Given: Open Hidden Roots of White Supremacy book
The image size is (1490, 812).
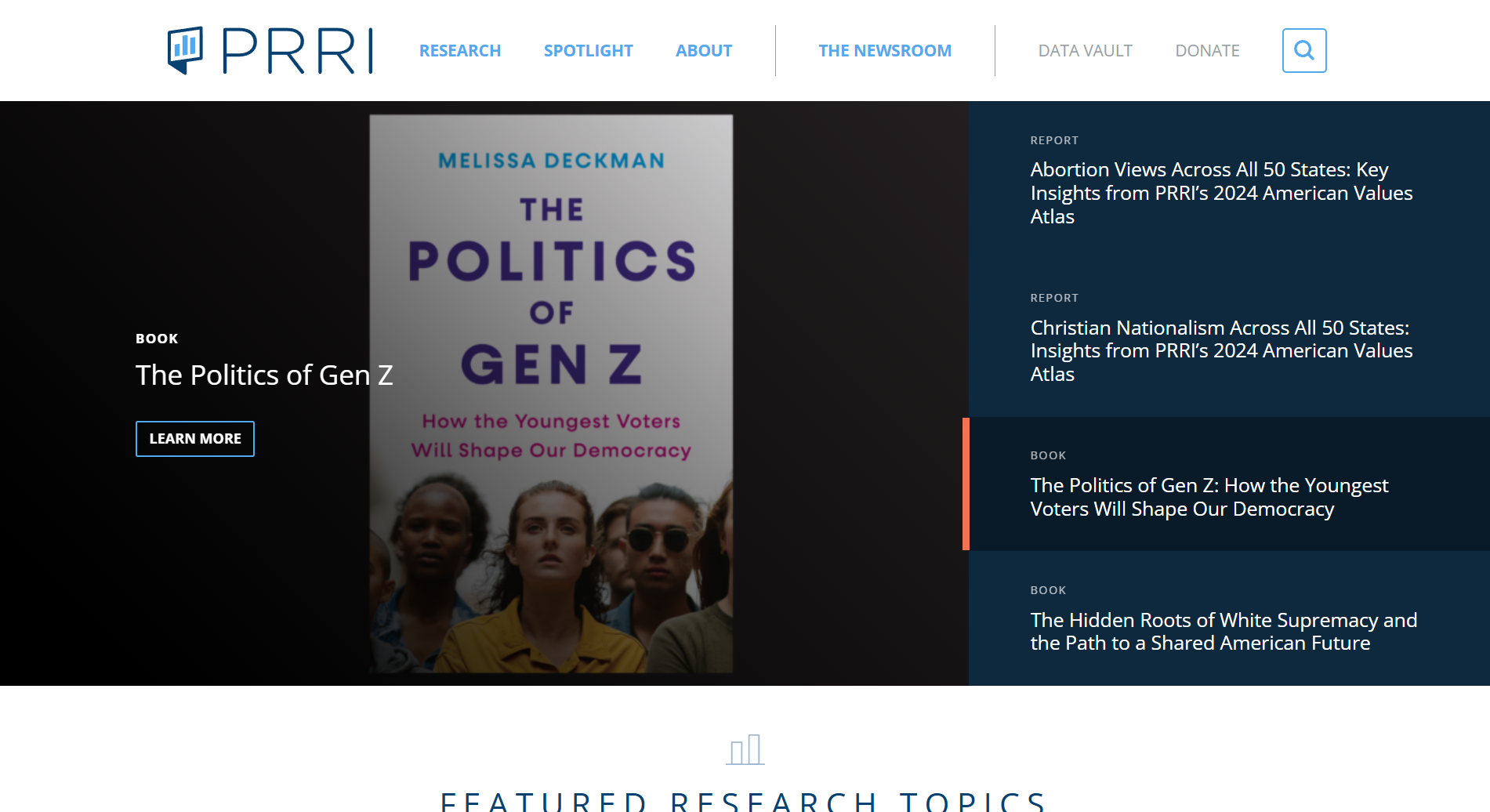Looking at the screenshot, I should coord(1224,631).
